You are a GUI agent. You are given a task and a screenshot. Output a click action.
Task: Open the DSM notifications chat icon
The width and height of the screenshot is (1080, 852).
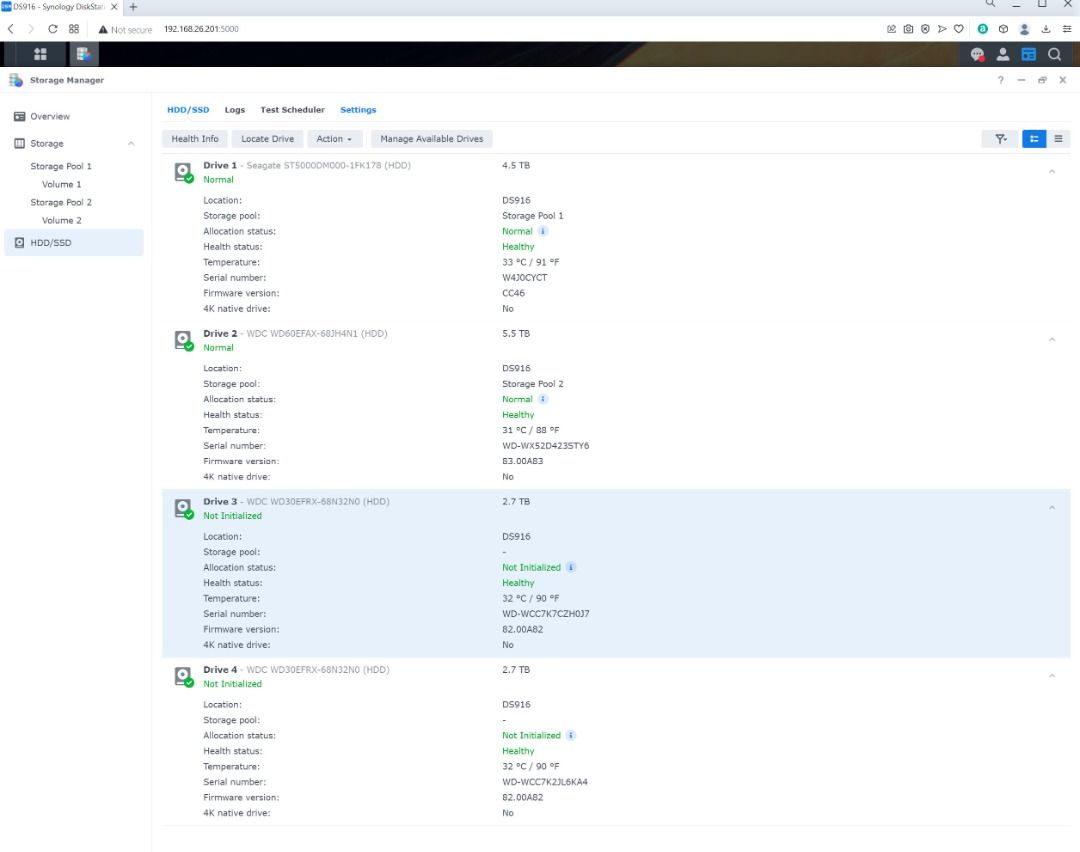pyautogui.click(x=977, y=54)
